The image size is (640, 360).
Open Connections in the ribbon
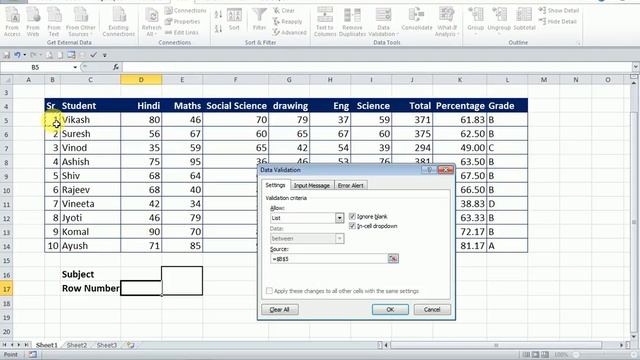[x=185, y=11]
